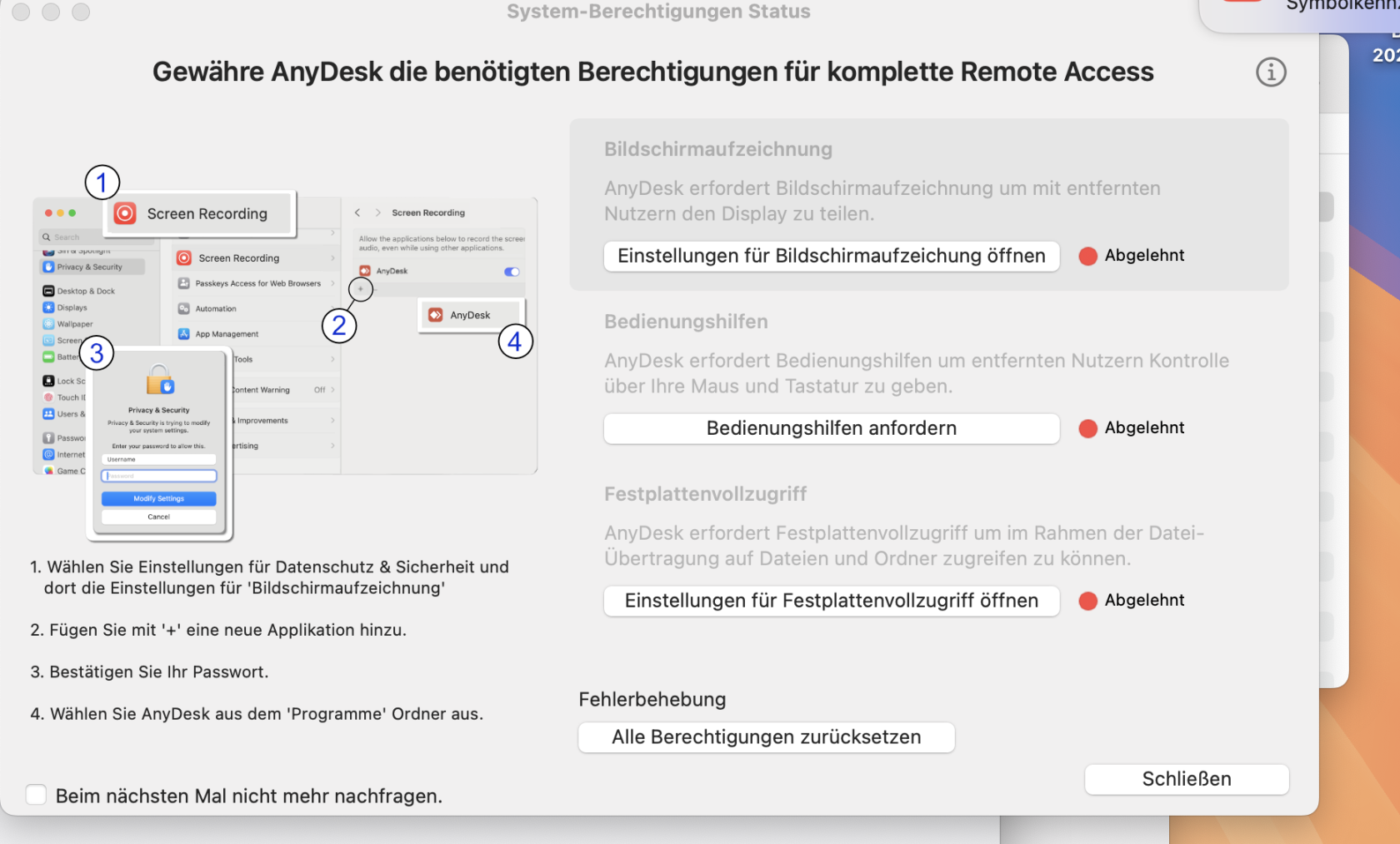Select the Passkeys Access for Web Browsers icon
The image size is (1400, 844).
coord(183,283)
